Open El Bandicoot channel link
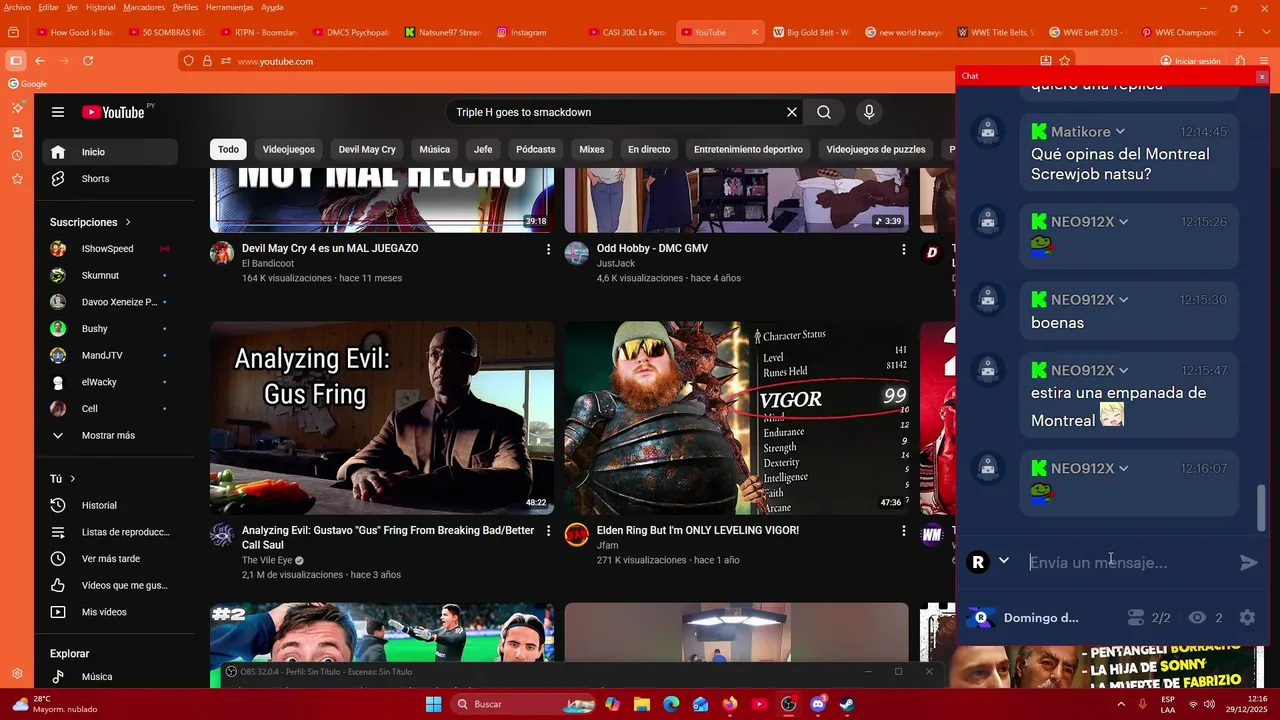Screen dimensions: 1280x720 coord(268,264)
